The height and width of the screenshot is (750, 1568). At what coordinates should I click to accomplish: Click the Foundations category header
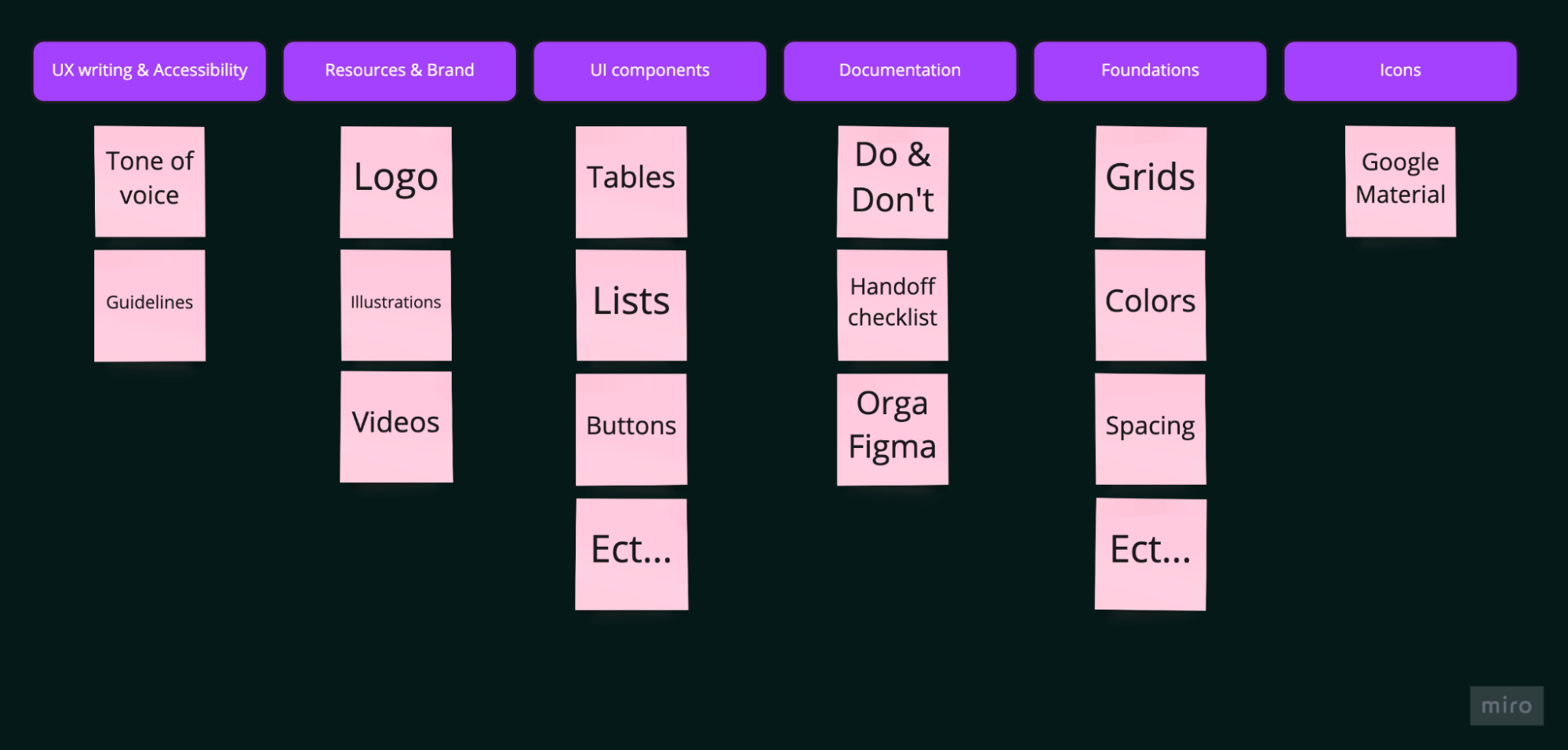click(x=1150, y=71)
